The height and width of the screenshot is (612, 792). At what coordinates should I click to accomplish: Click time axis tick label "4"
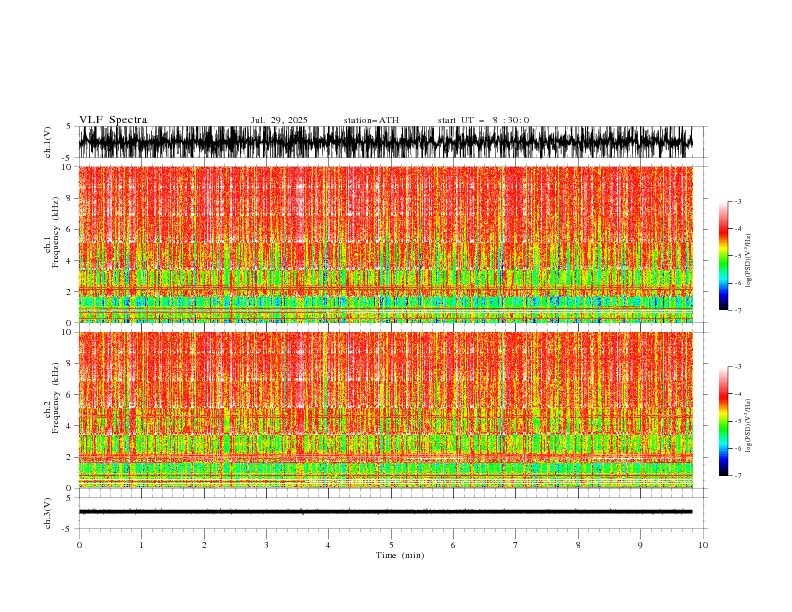point(328,545)
